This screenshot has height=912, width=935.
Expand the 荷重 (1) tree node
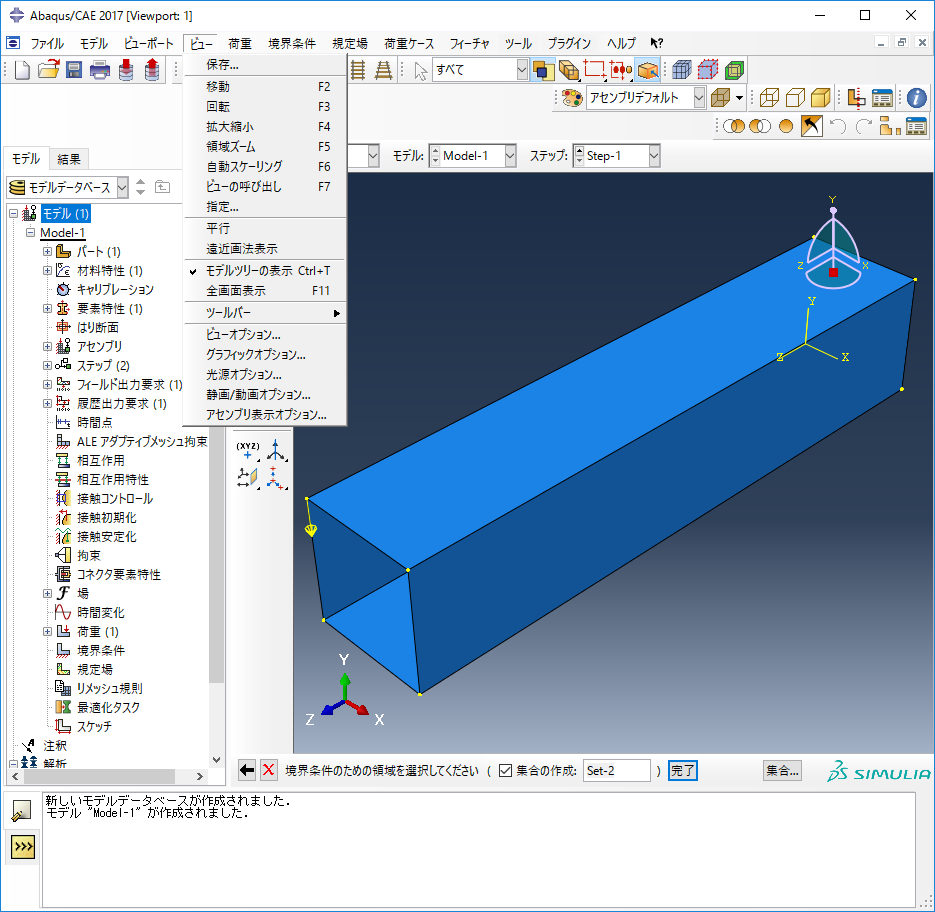[x=47, y=632]
